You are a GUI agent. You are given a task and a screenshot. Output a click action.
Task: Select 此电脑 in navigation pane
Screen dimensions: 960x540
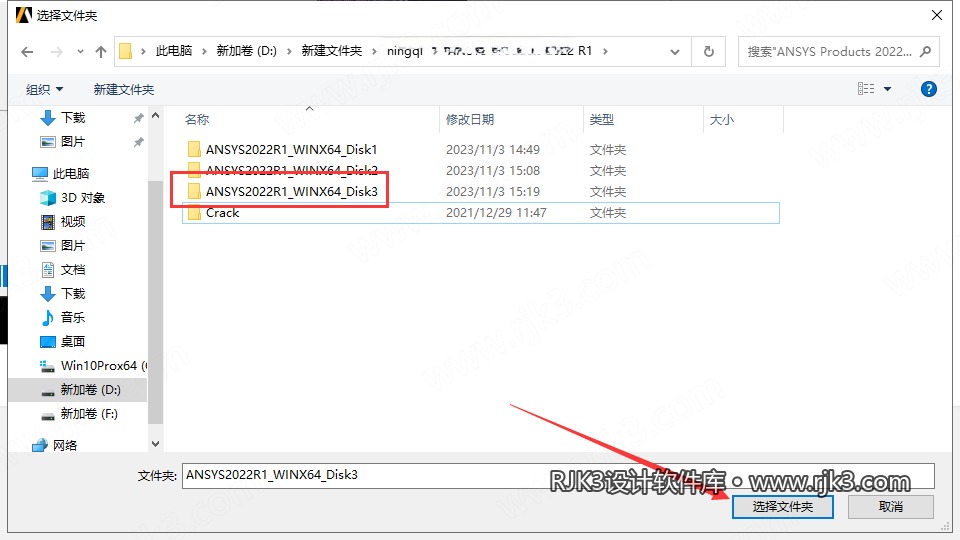(70, 174)
